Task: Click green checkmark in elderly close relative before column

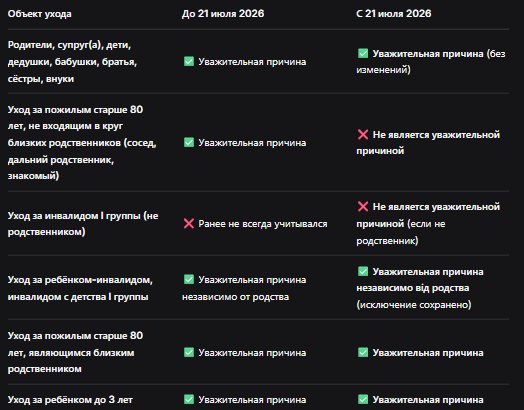Action: pos(189,353)
